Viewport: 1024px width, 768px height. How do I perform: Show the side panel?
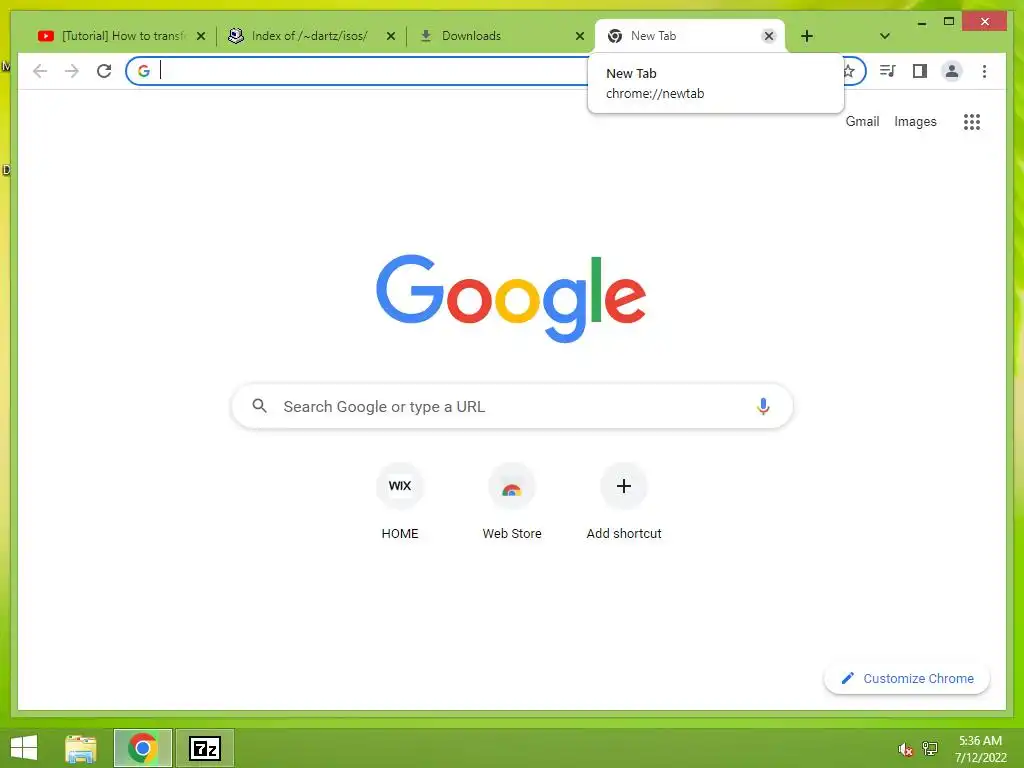point(920,71)
